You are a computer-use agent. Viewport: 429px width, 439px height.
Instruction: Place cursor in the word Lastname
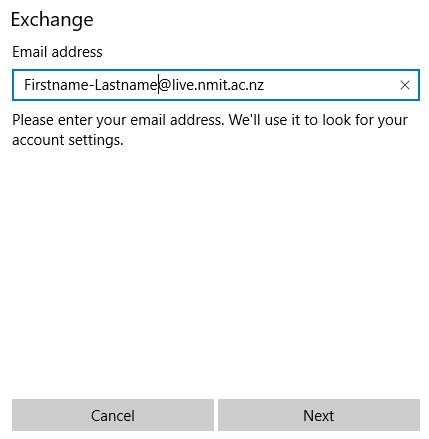[x=126, y=85]
